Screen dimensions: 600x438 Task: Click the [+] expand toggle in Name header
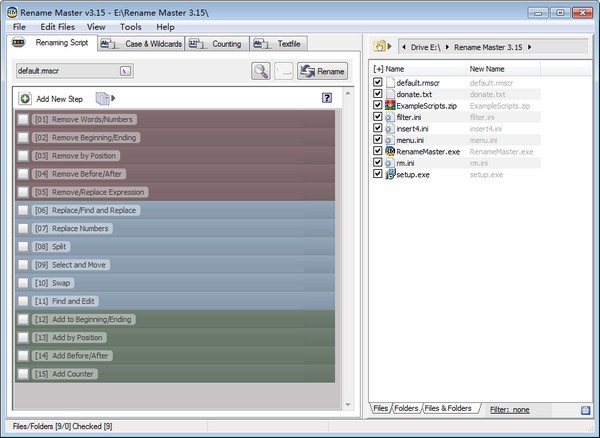[x=378, y=69]
